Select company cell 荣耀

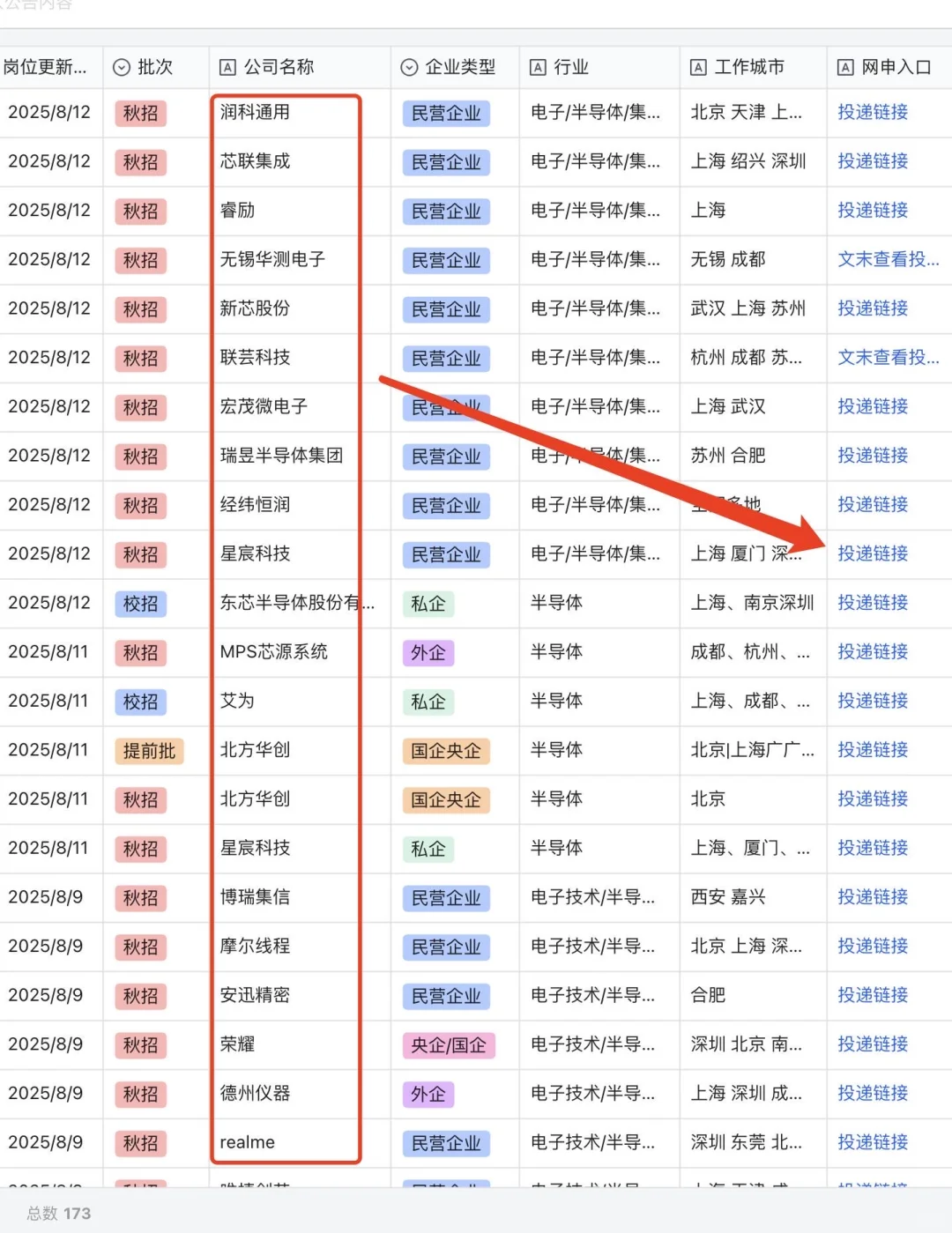pyautogui.click(x=300, y=1044)
